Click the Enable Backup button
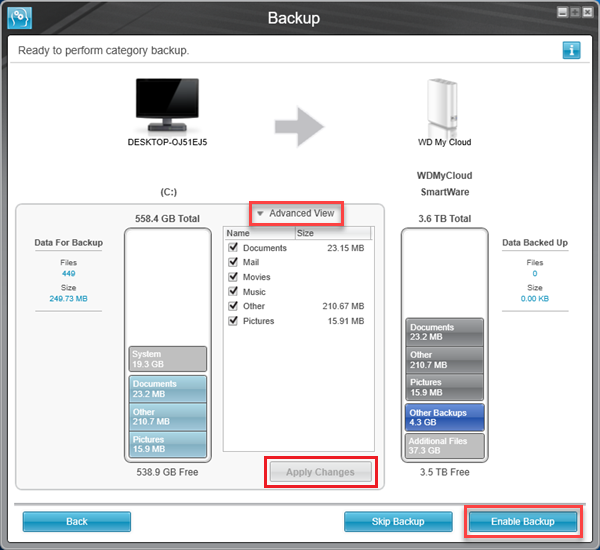The width and height of the screenshot is (600, 550). 523,521
